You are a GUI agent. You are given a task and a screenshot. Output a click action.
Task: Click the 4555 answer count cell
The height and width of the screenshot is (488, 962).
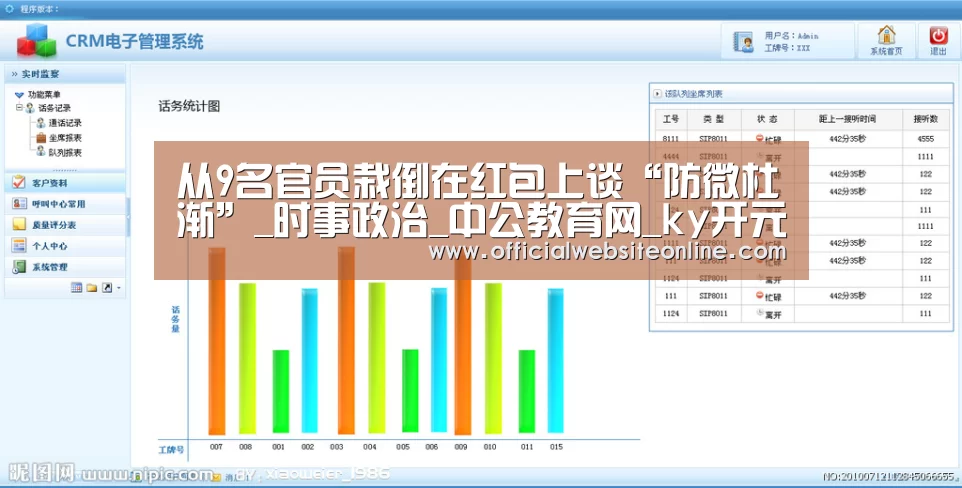[925, 139]
